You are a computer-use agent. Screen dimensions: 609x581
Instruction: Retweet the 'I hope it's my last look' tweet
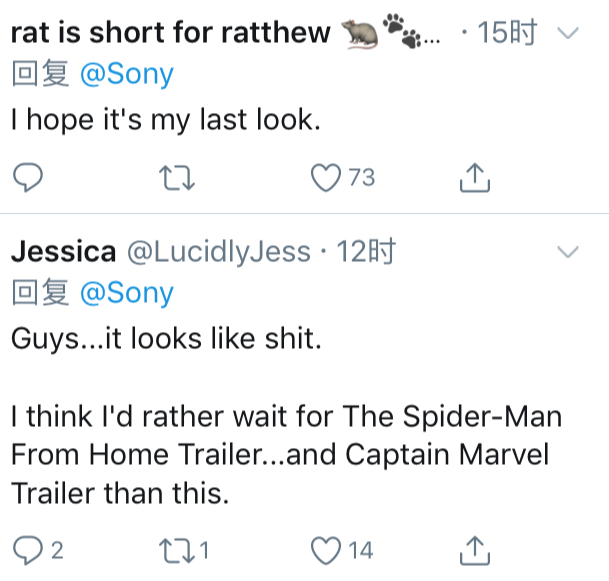click(177, 178)
